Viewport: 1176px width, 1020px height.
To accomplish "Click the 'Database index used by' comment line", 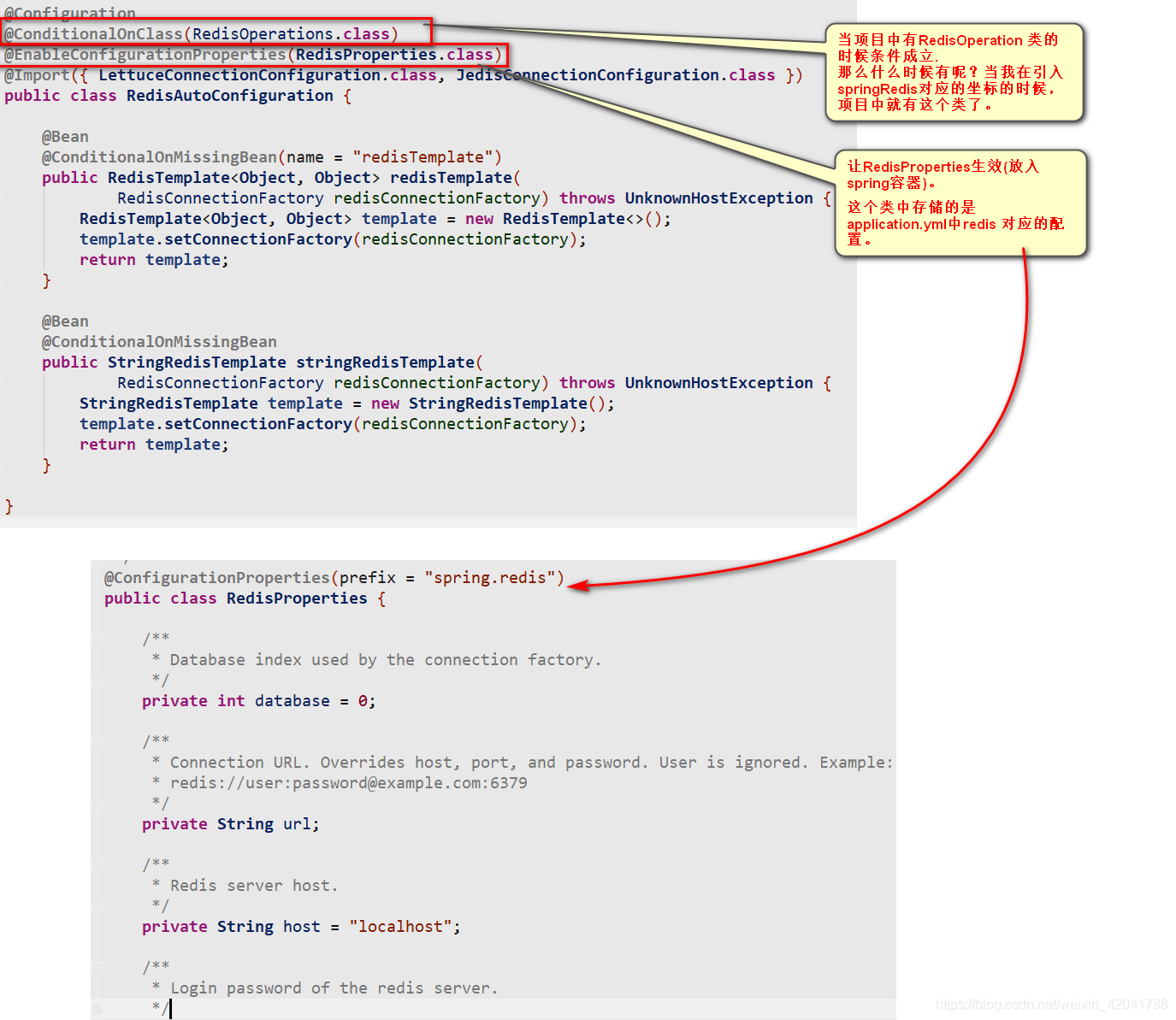I will coord(376,660).
